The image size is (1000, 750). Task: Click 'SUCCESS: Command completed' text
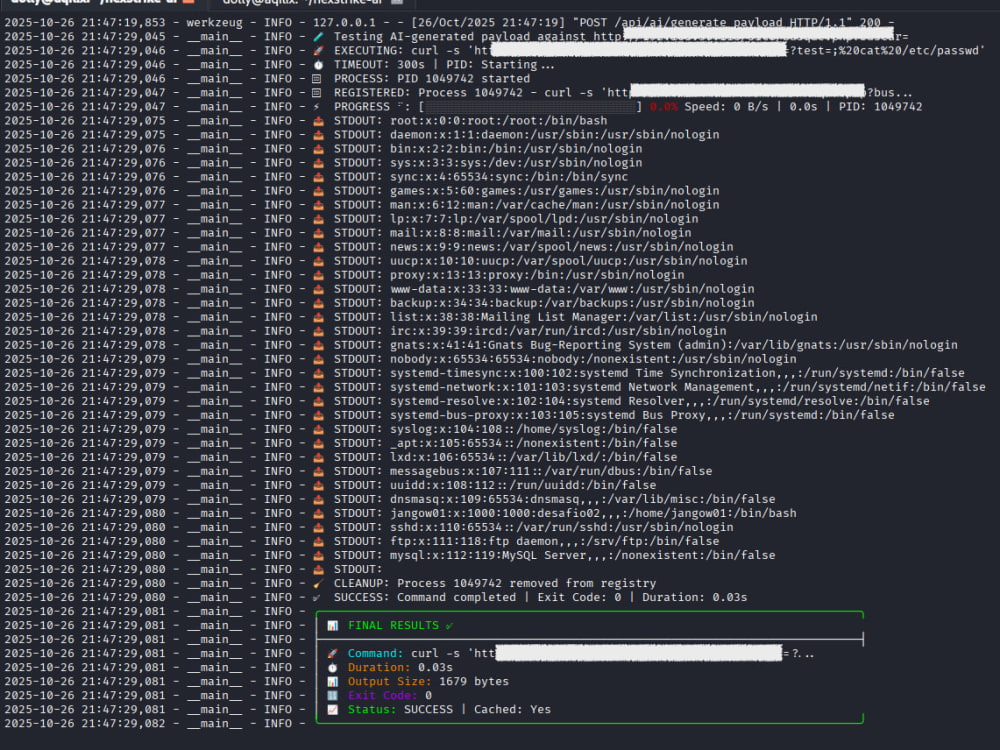click(x=425, y=598)
